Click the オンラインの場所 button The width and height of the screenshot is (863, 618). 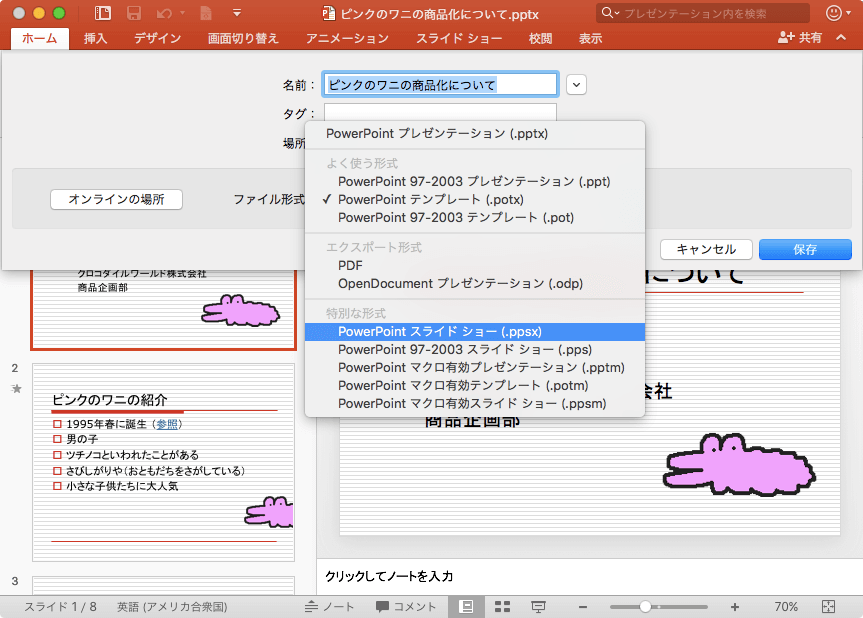coord(116,199)
